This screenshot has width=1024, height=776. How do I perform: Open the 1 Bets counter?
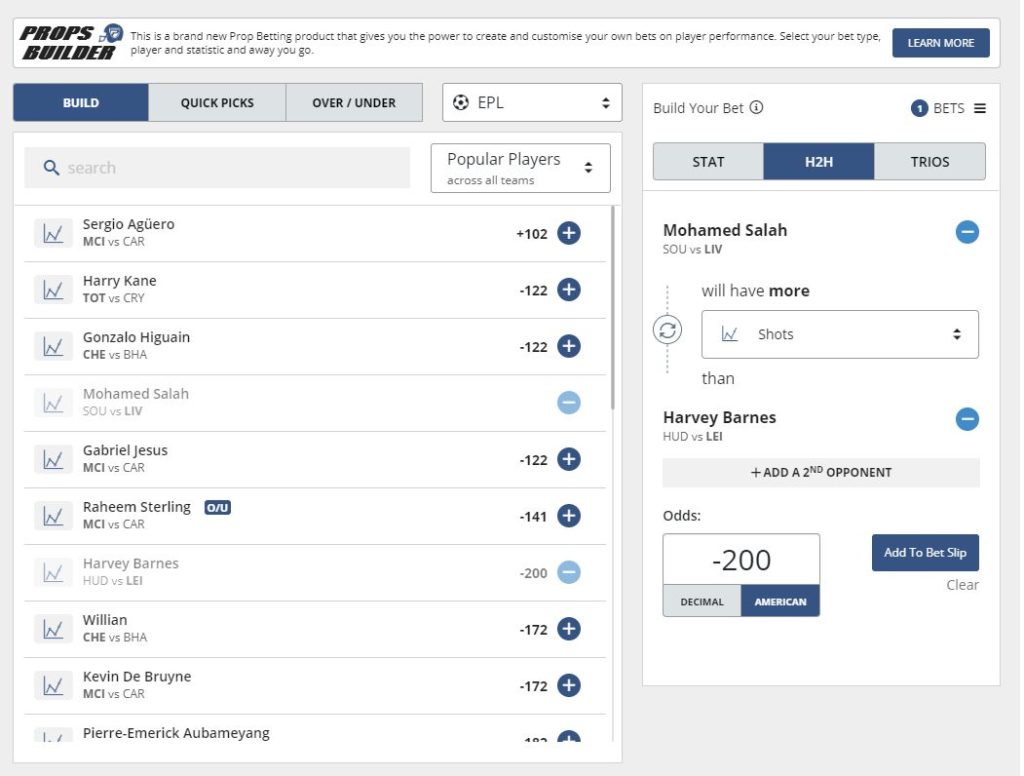(x=938, y=108)
